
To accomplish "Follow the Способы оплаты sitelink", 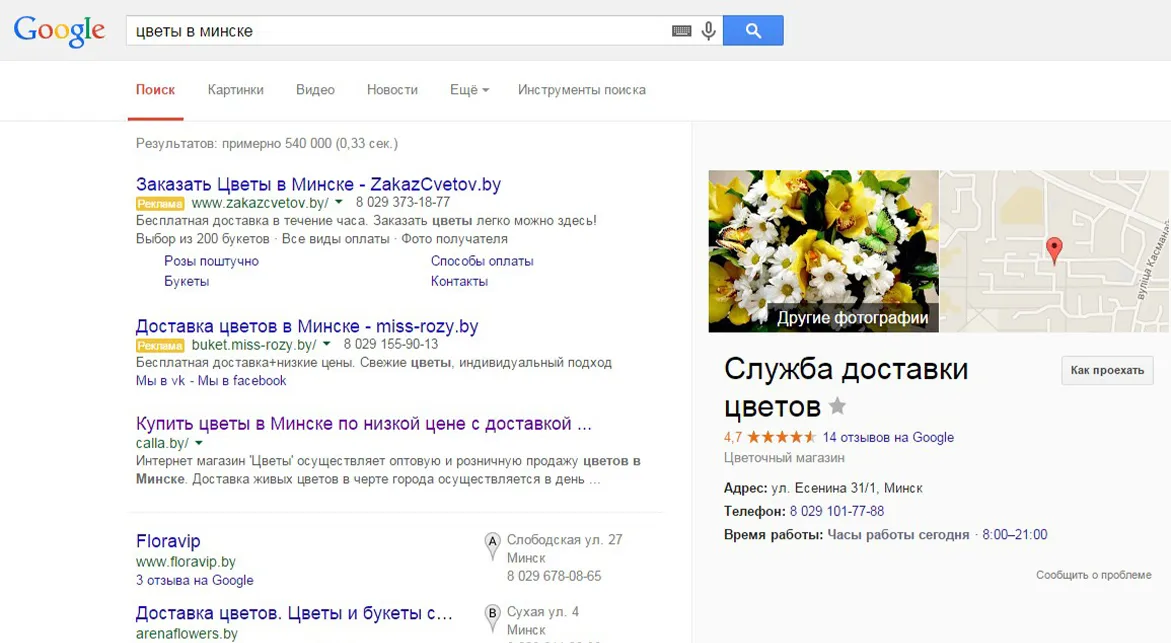I will tap(482, 261).
